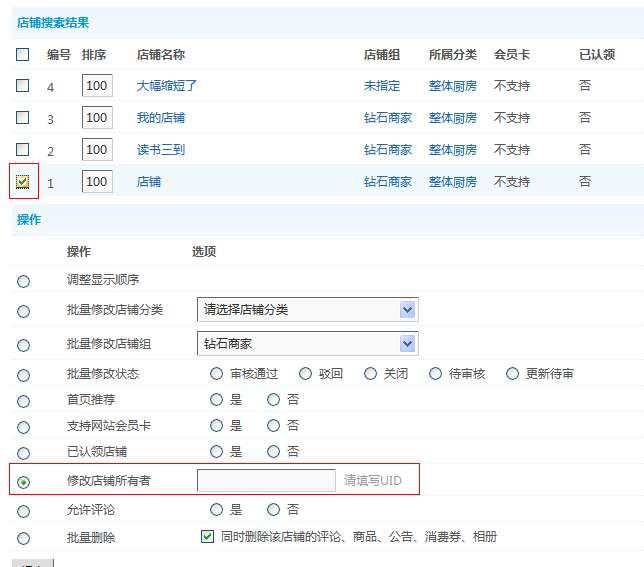Set 已认领店铺 to 是

click(216, 452)
